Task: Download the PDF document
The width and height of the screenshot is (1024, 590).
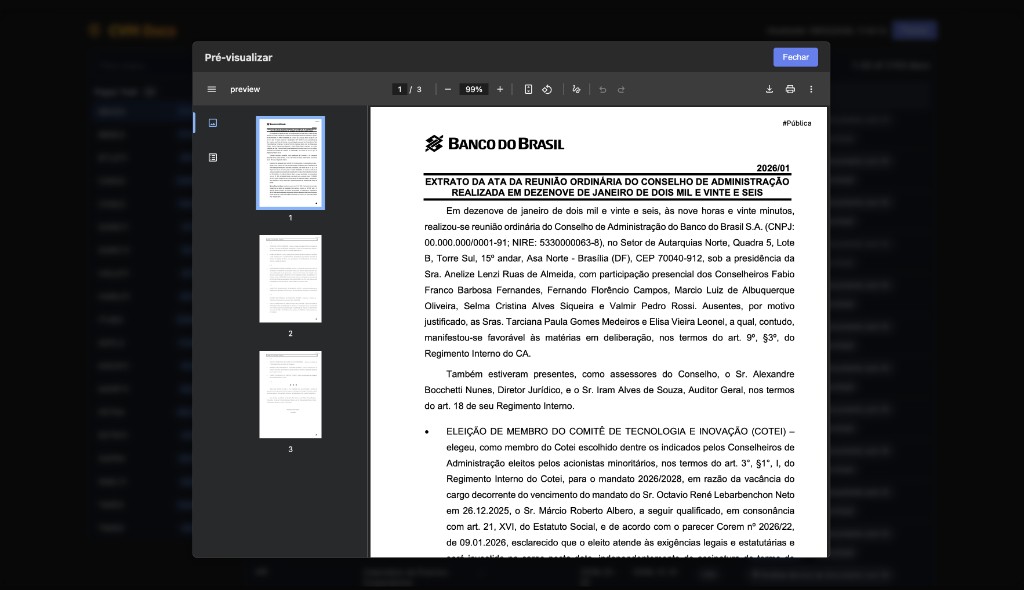Action: 770,89
